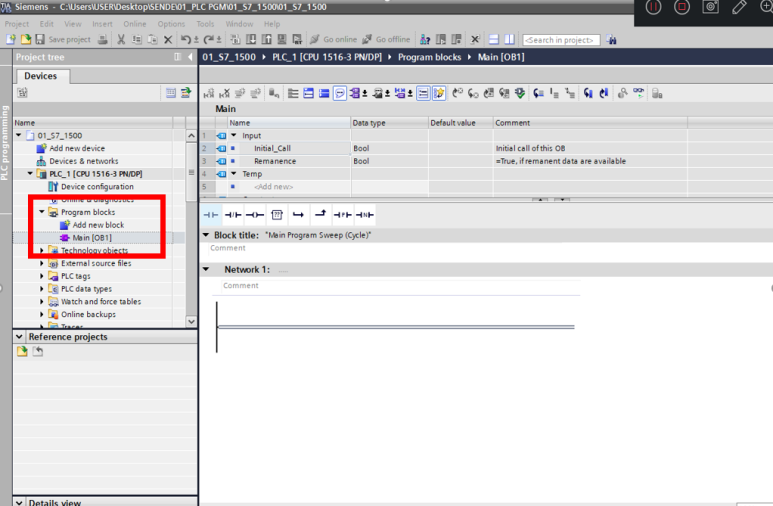This screenshot has width=773, height=506.
Task: Open the Options menu
Action: pos(171,24)
